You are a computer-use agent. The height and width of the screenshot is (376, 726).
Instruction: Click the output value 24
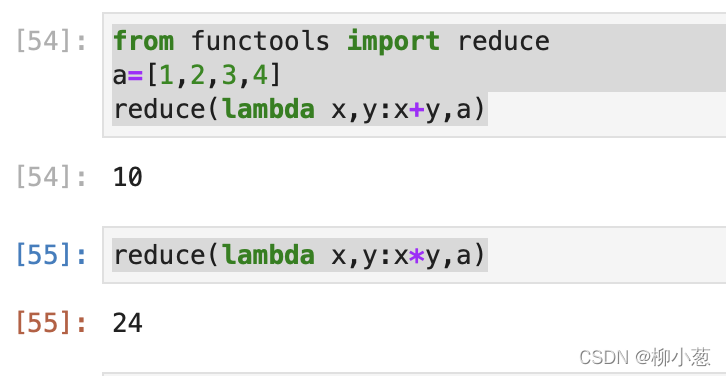(128, 323)
